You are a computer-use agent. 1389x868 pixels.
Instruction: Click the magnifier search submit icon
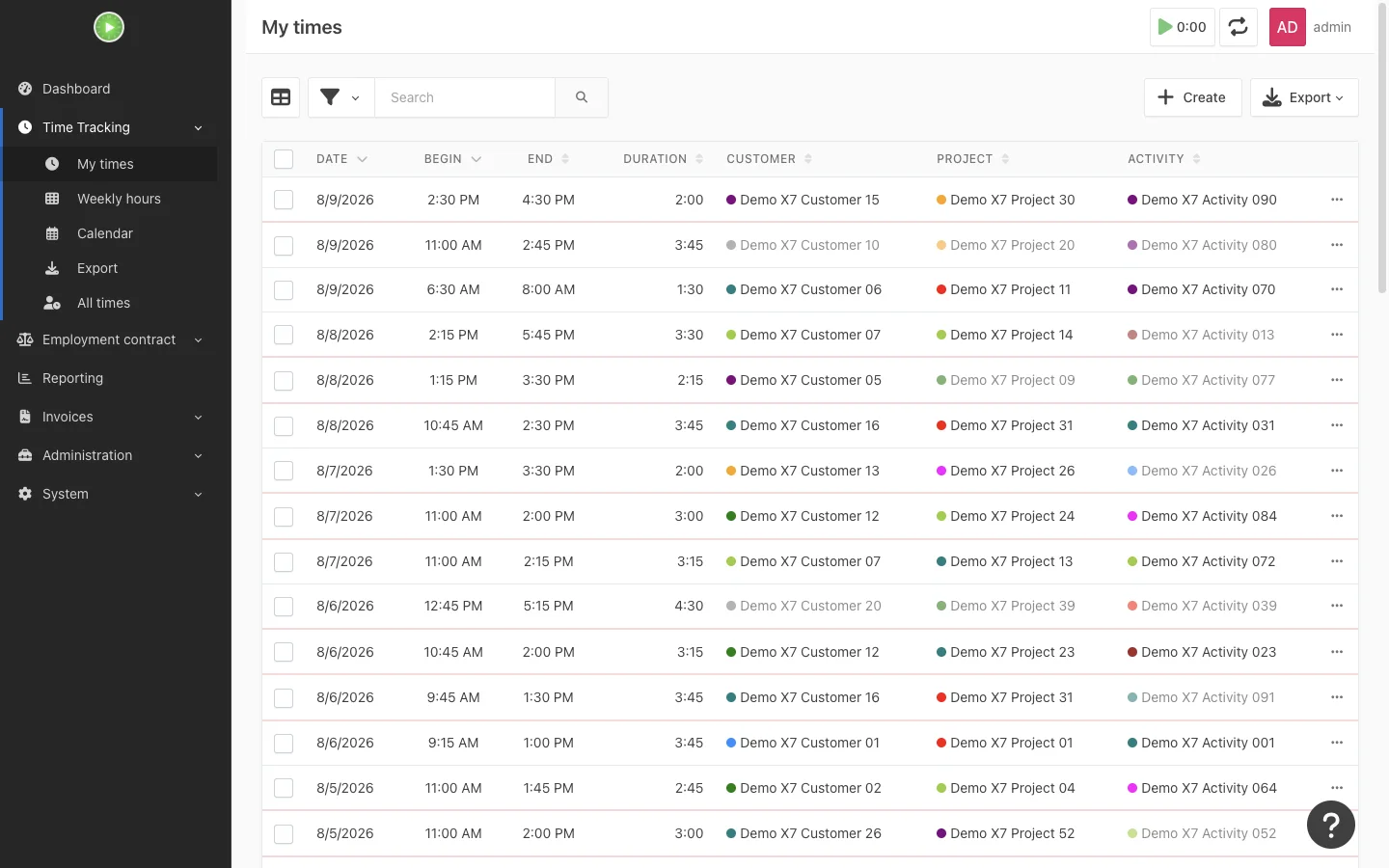pos(582,97)
